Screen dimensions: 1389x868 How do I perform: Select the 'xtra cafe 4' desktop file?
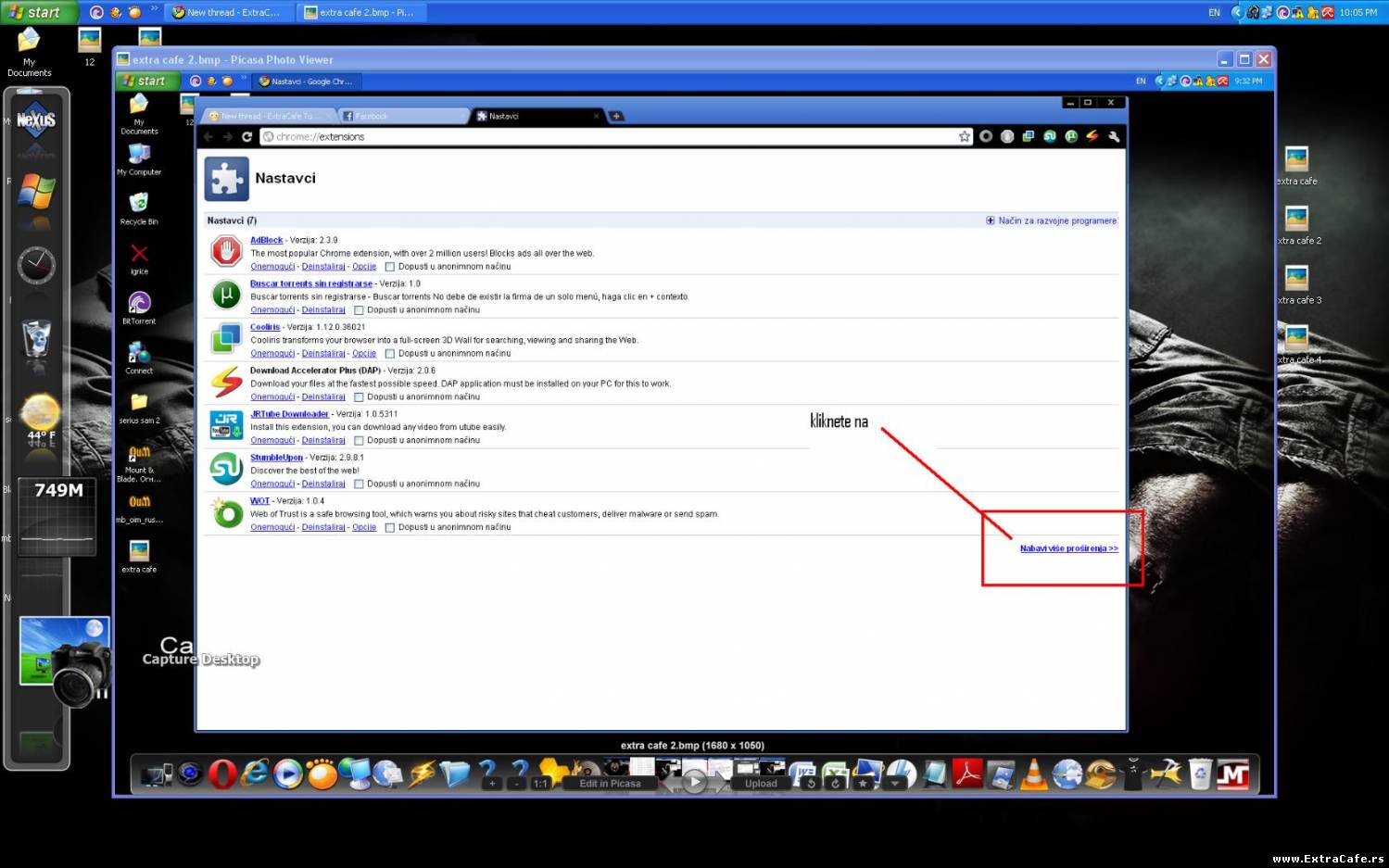tap(1297, 346)
